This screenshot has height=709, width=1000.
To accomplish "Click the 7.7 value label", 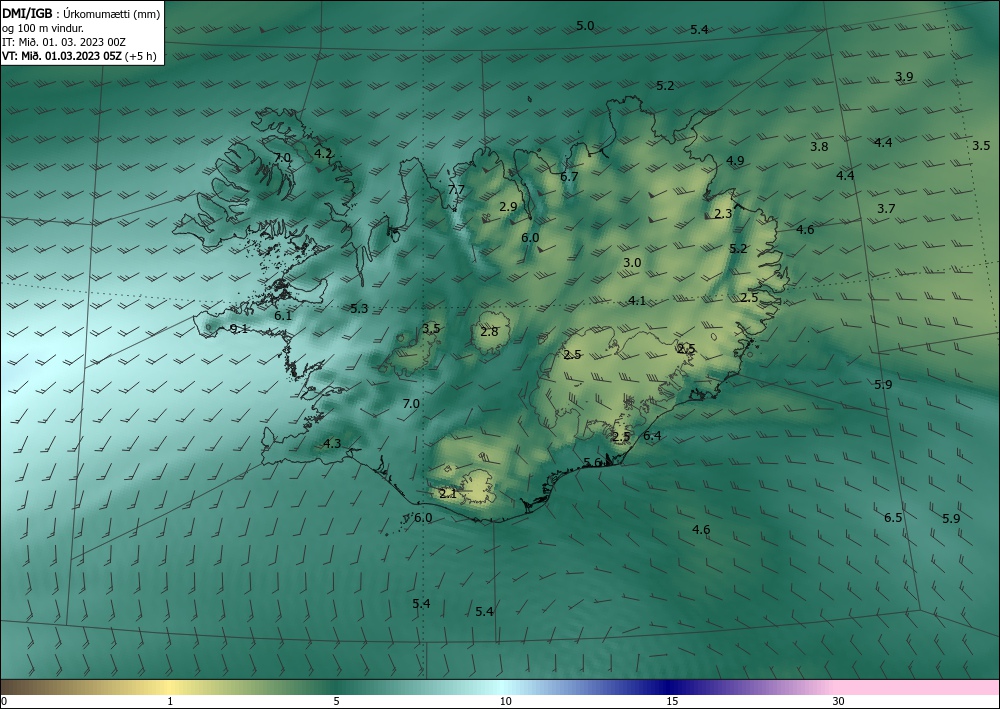I will coord(456,189).
